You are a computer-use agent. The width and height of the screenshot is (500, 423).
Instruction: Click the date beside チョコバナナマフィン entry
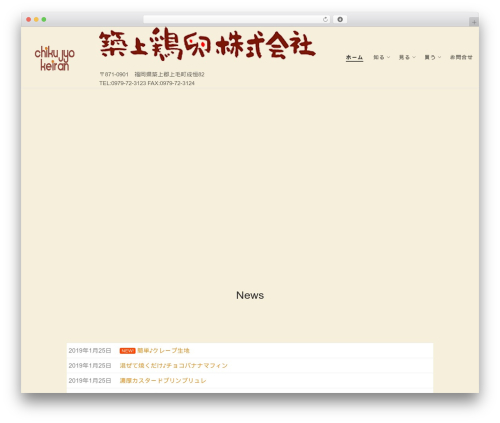90,366
